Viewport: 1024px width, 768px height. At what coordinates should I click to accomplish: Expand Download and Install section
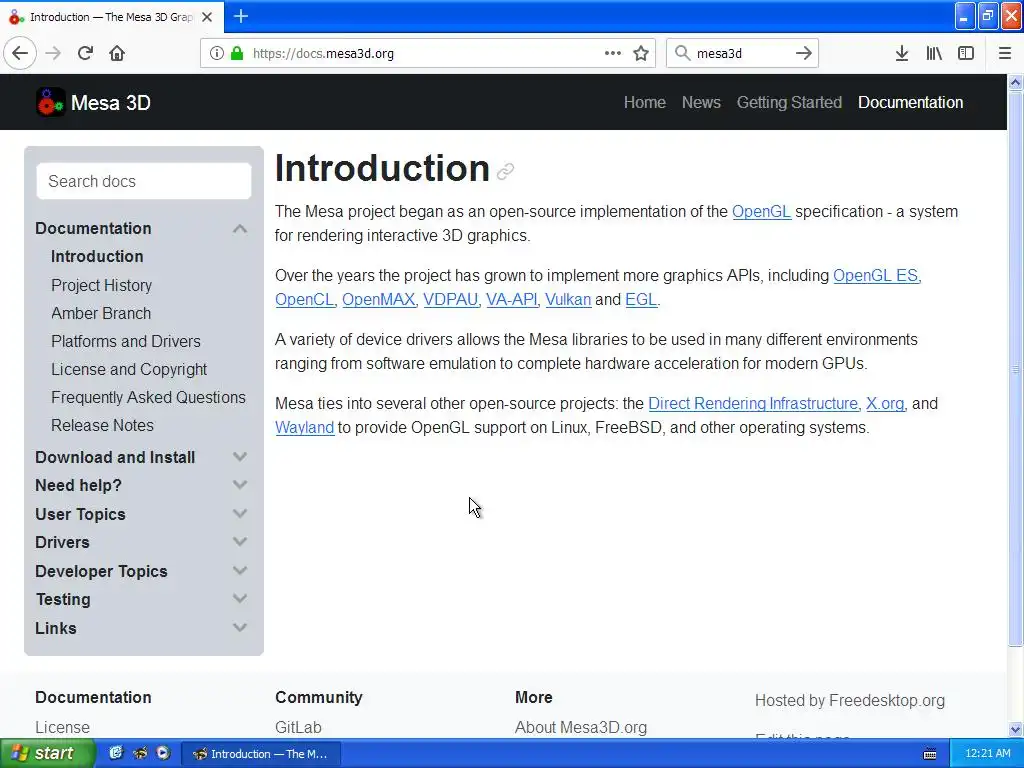[240, 456]
